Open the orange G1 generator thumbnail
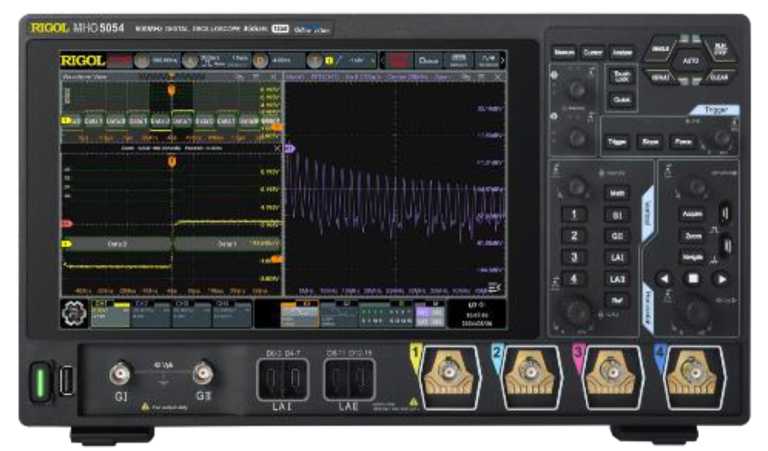This screenshot has width=768, height=451. coord(299,314)
